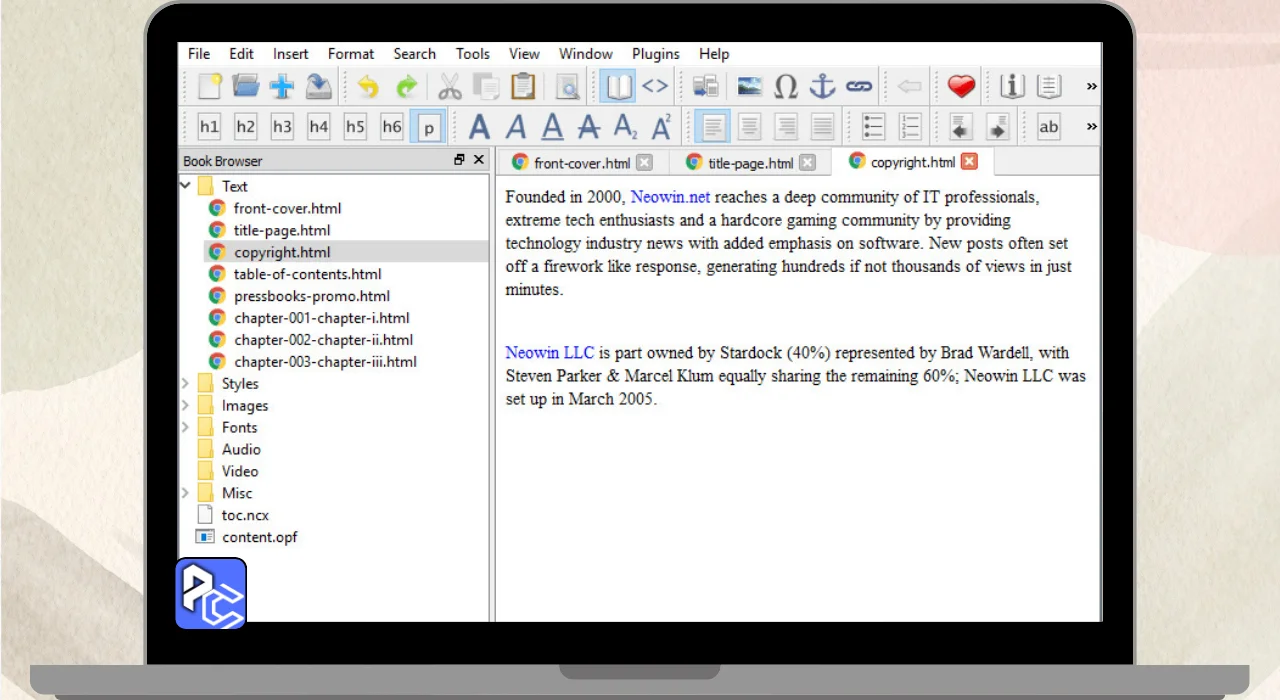Open chapter-001-chapter-i.html in Book Browser
Image resolution: width=1280 pixels, height=700 pixels.
click(321, 318)
